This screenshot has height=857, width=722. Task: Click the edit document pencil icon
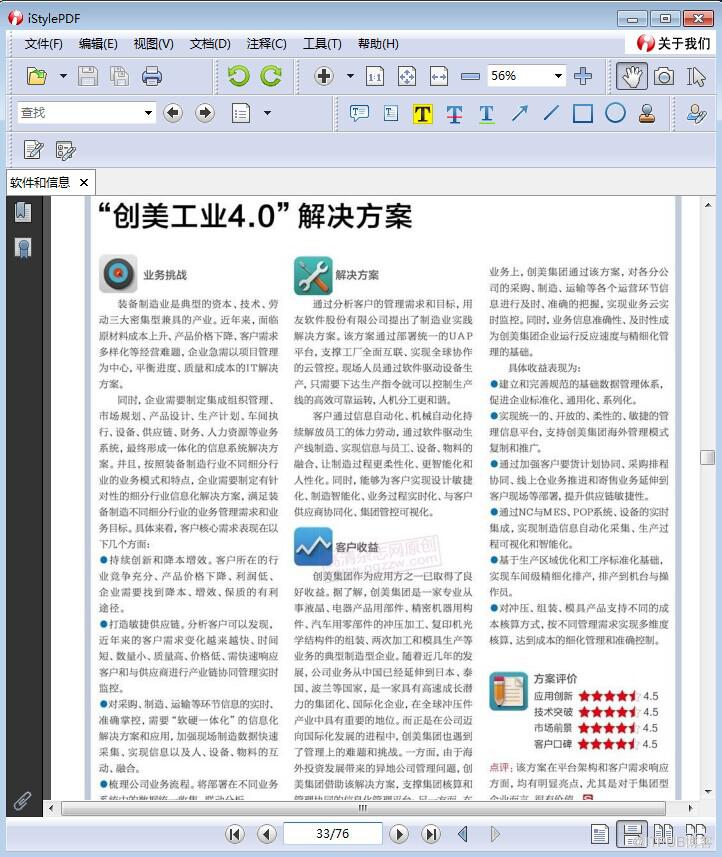click(x=33, y=150)
